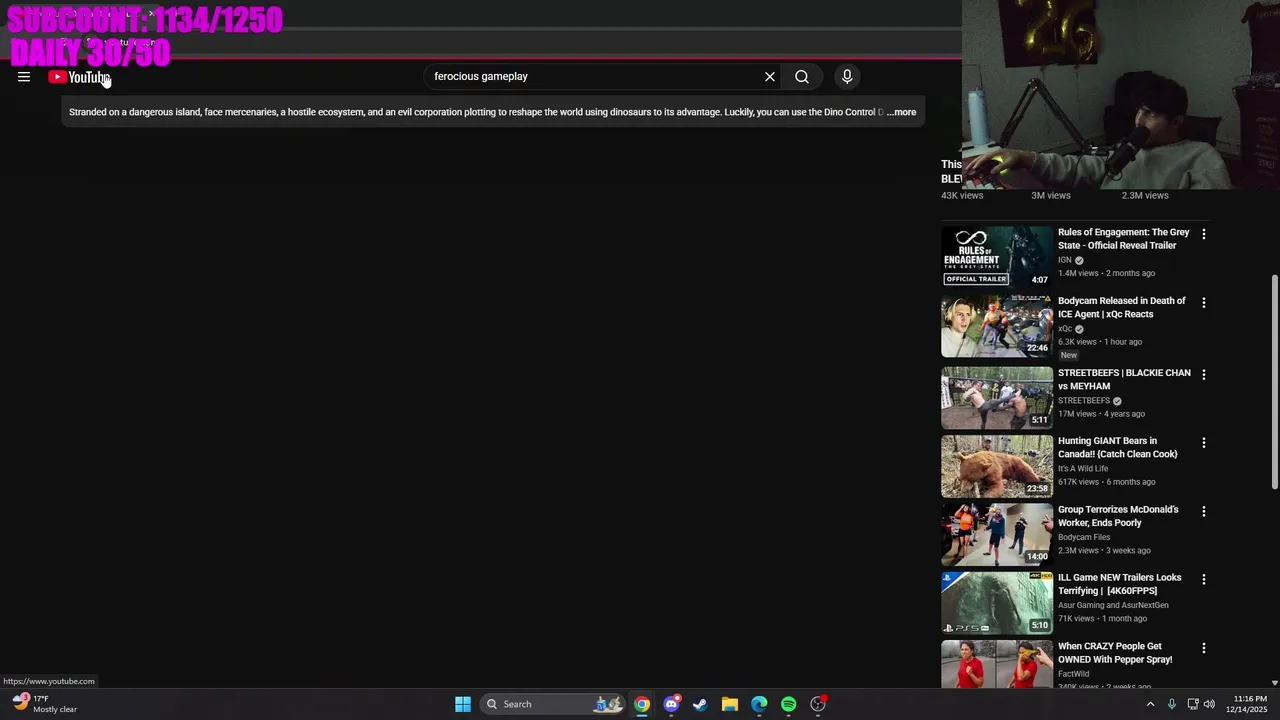Open Spotify from the taskbar
The height and width of the screenshot is (720, 1280).
click(789, 704)
